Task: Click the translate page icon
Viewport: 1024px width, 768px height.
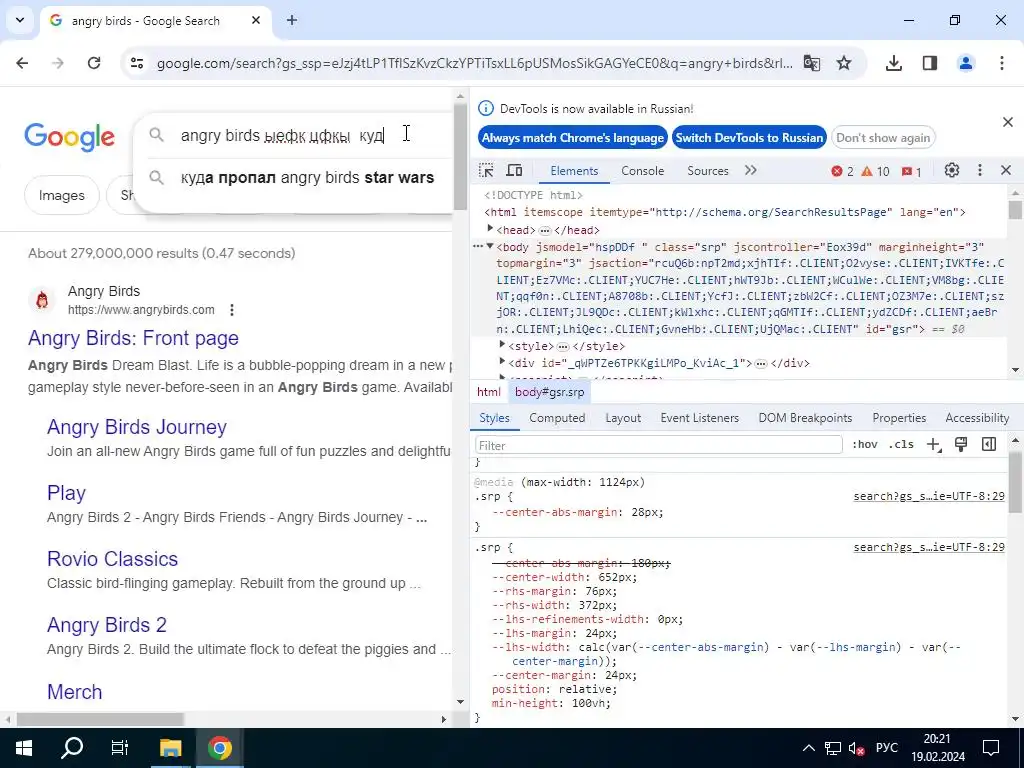Action: (x=812, y=63)
